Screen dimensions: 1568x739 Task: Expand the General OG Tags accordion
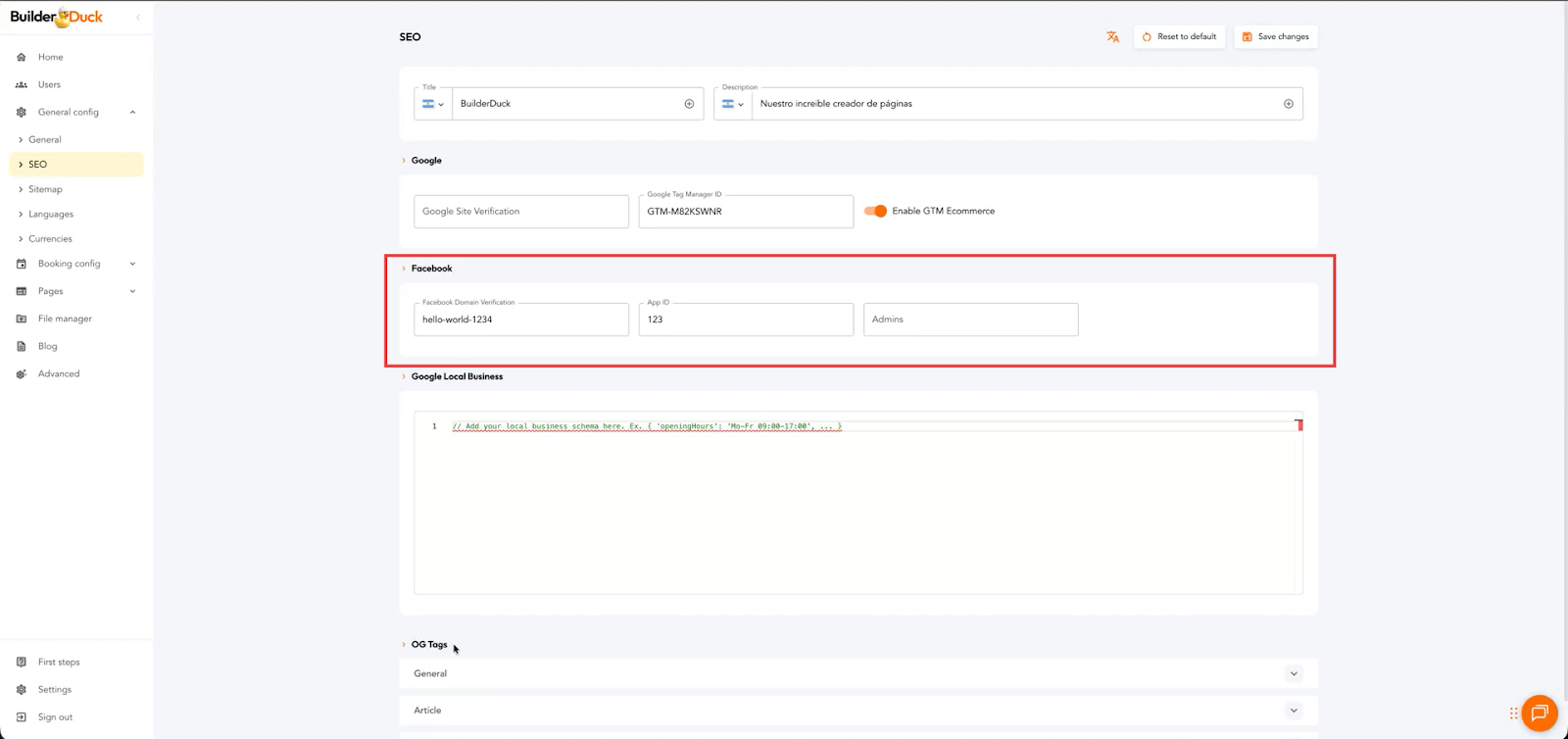pyautogui.click(x=1293, y=673)
